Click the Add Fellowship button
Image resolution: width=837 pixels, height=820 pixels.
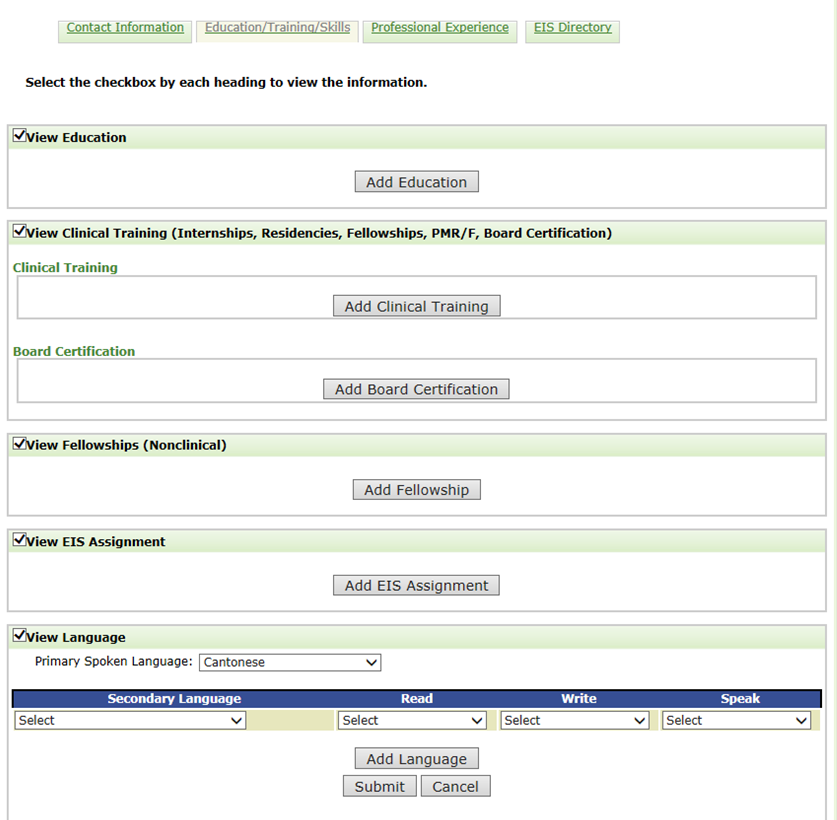point(416,490)
